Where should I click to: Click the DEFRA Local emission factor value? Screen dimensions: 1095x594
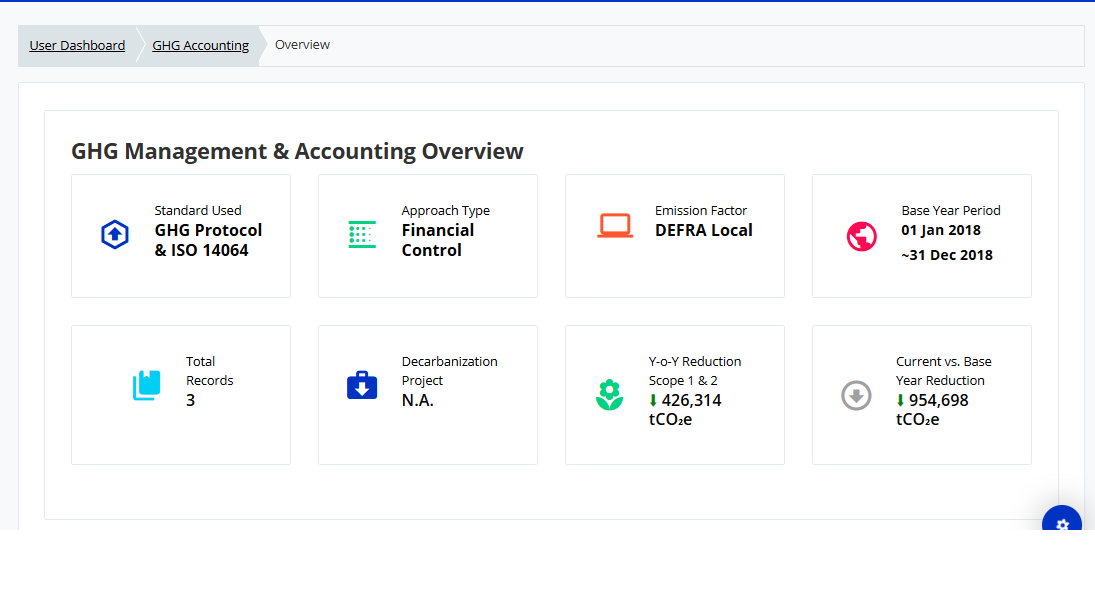tap(704, 230)
